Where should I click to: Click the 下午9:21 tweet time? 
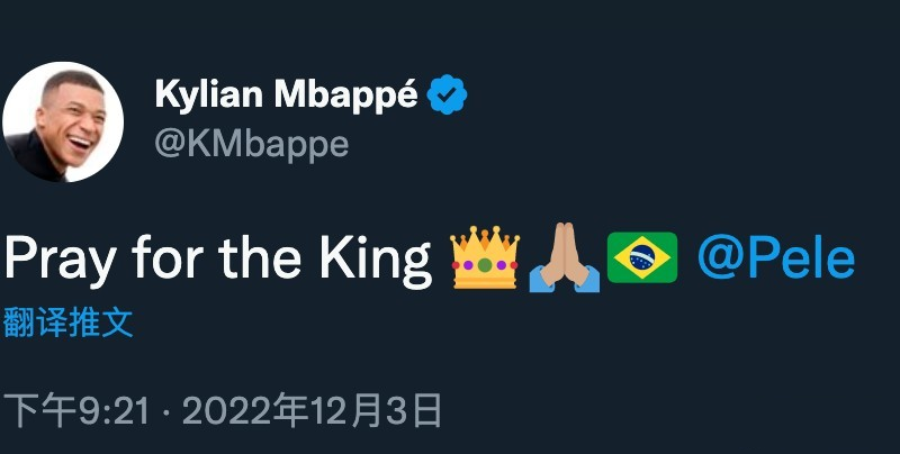(x=76, y=411)
